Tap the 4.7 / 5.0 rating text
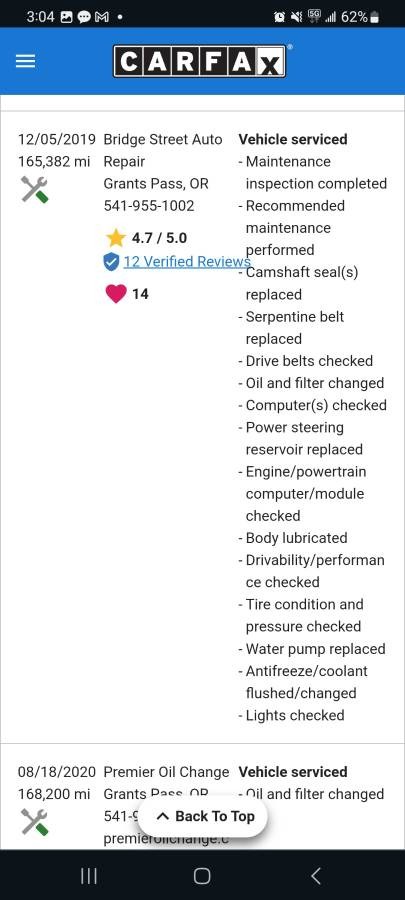 pos(159,238)
